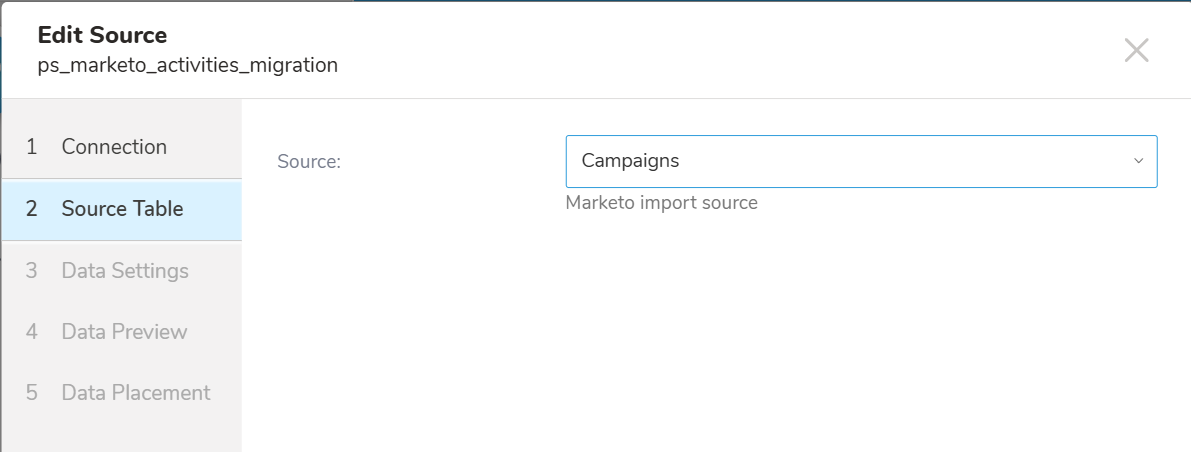Open the Data Settings step

125,271
